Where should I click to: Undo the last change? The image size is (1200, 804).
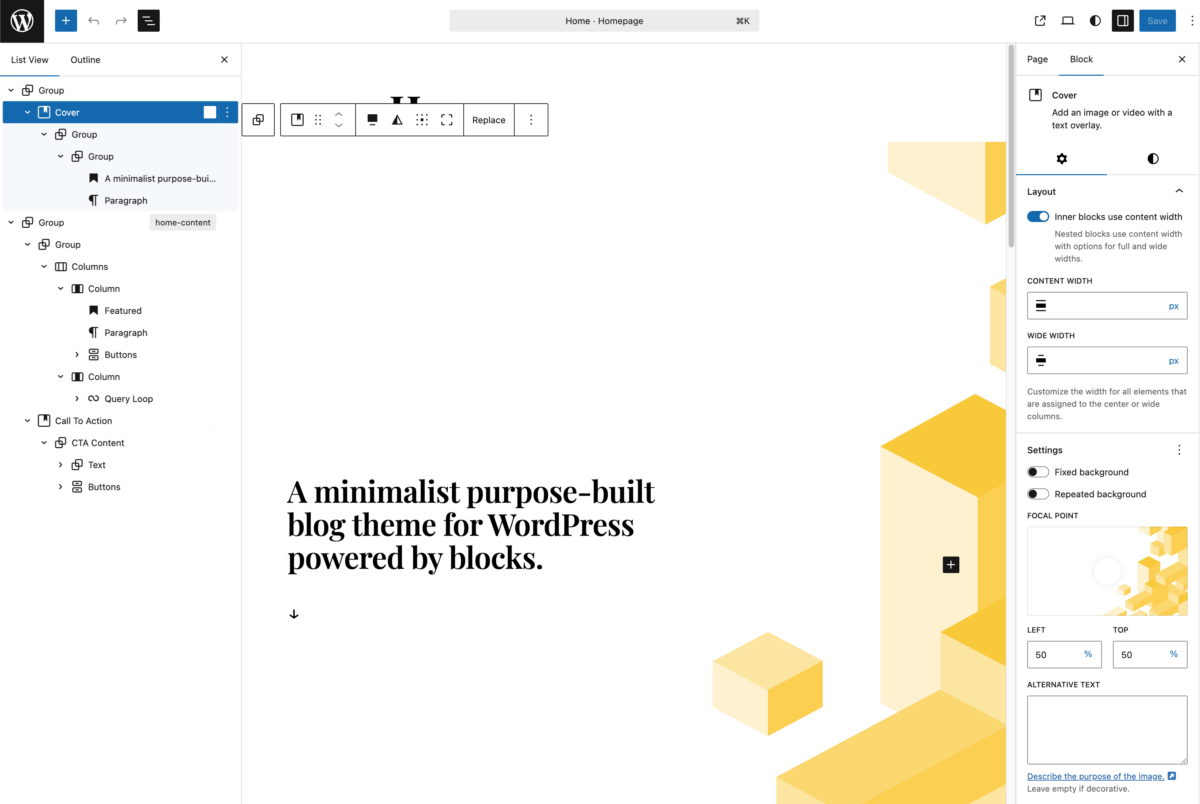coord(94,20)
